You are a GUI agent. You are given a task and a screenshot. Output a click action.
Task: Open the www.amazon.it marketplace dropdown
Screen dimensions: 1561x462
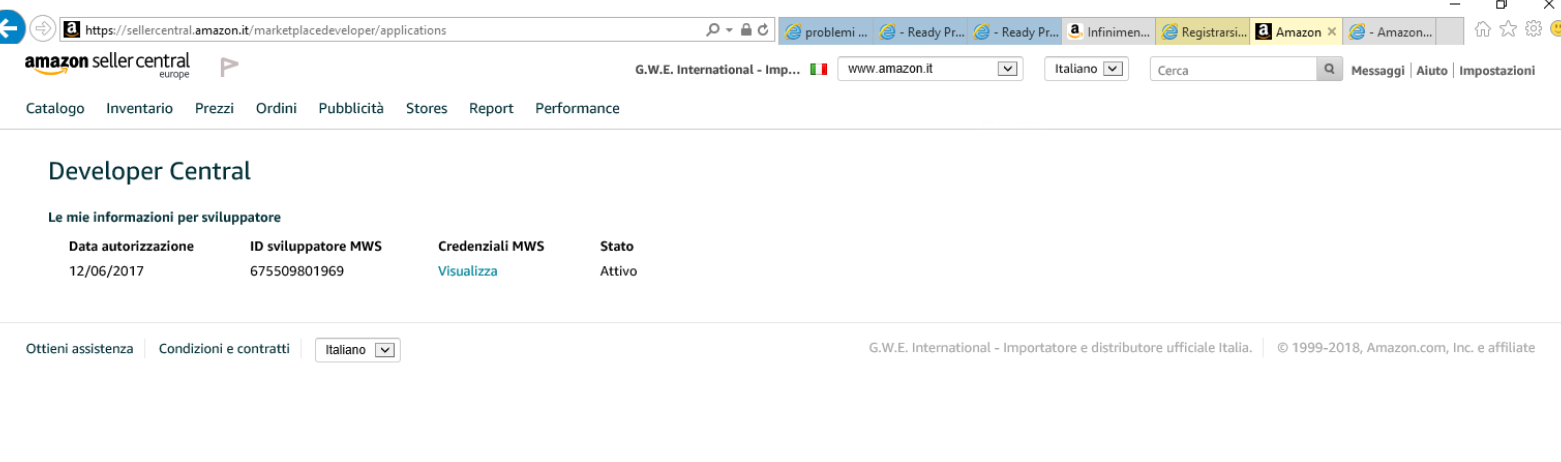(x=929, y=69)
